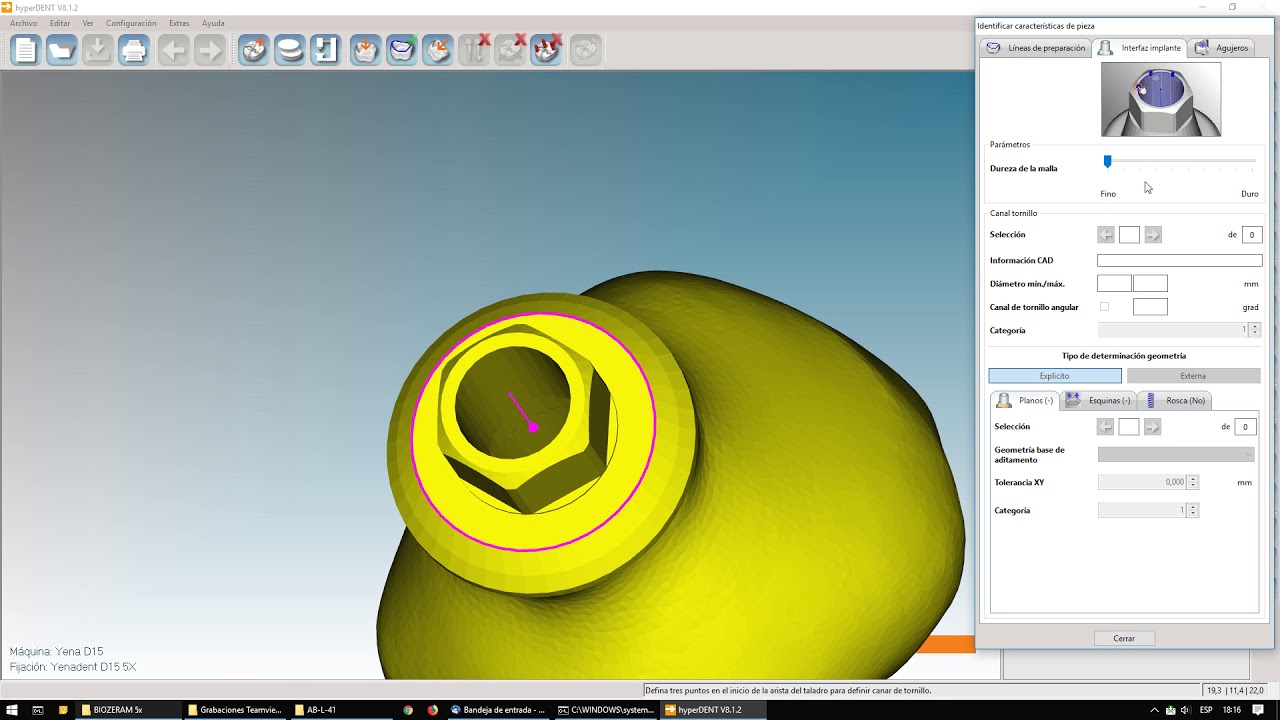
Task: Click the tooth outline with green check icon
Action: tap(401, 50)
